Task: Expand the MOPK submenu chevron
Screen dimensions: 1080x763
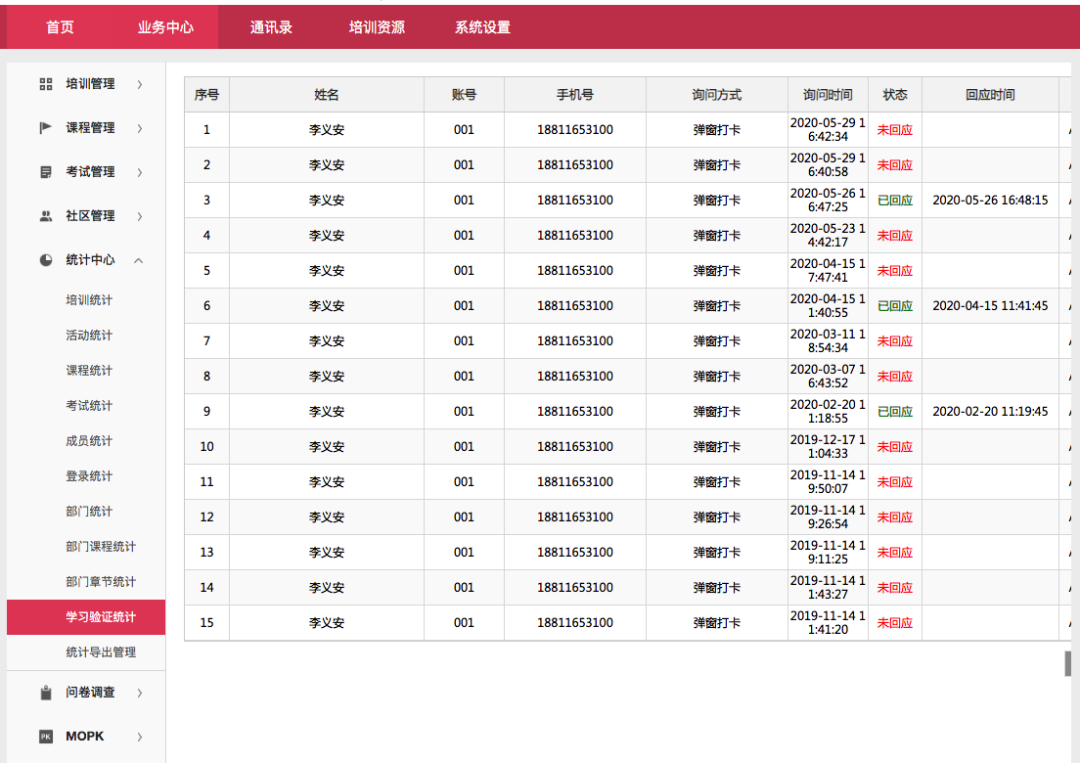Action: [x=139, y=736]
